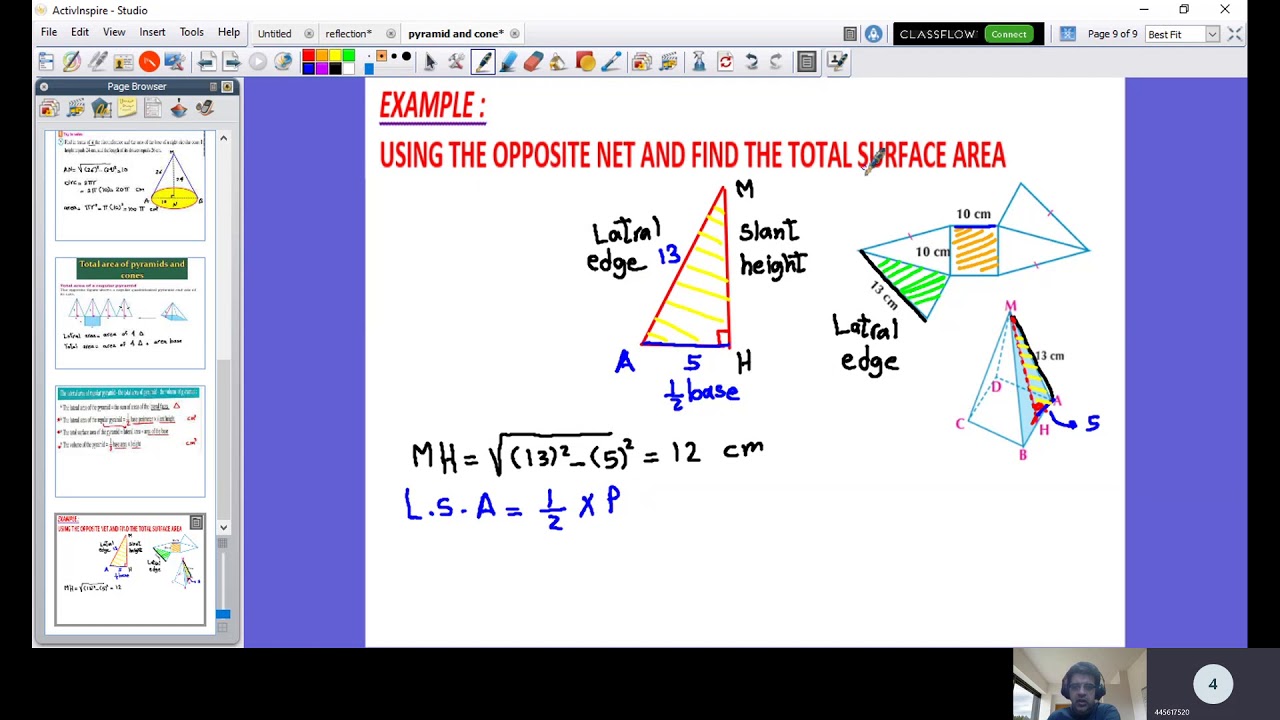Click the Page Zoom snowflake icon
Viewport: 1280px width, 720px height.
pyautogui.click(x=1067, y=34)
